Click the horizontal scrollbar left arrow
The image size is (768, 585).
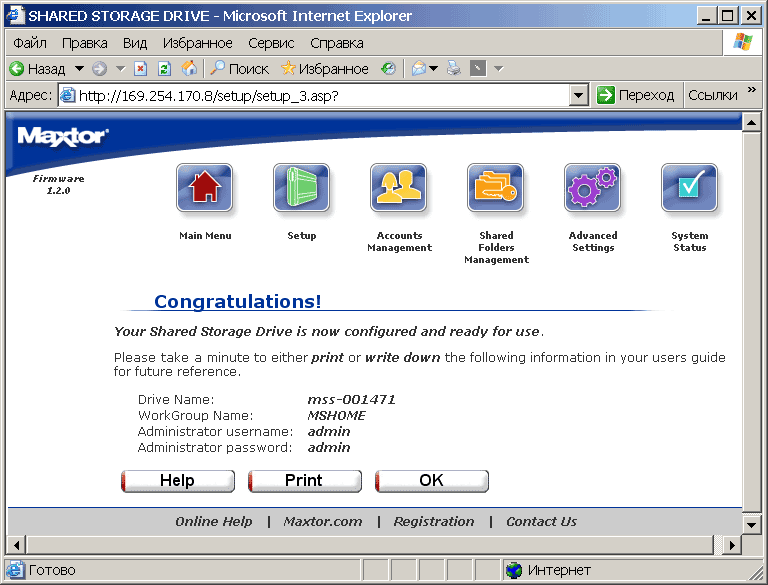[x=17, y=544]
